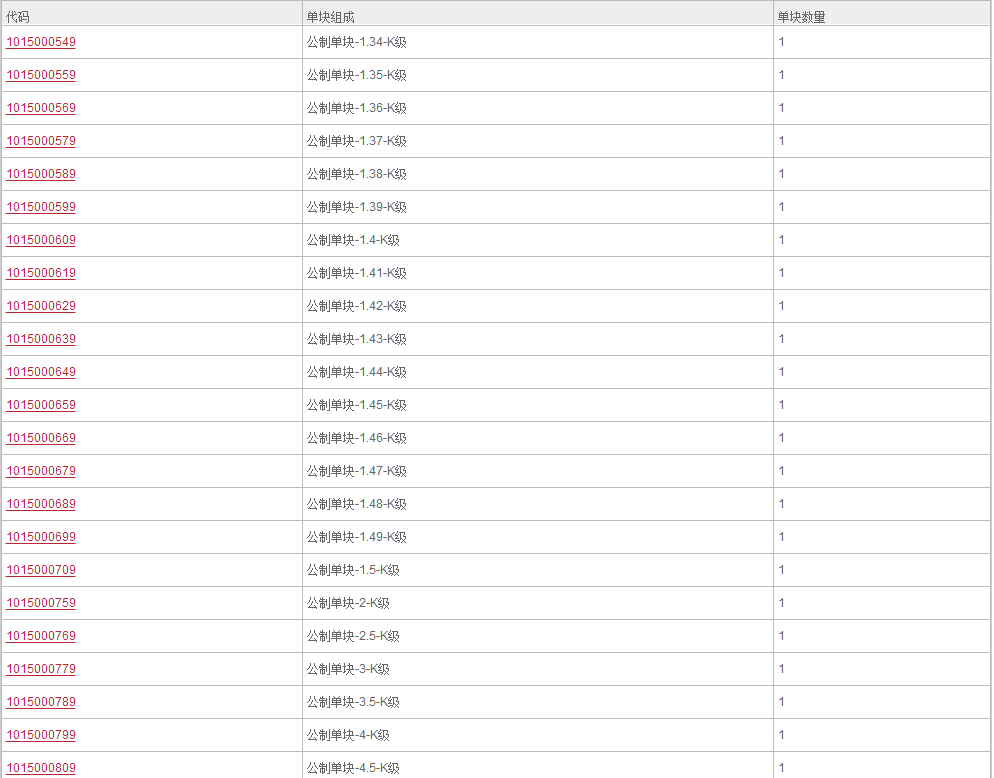994x778 pixels.
Task: Select cell 公制单块-1.45-K级
Action: (538, 405)
